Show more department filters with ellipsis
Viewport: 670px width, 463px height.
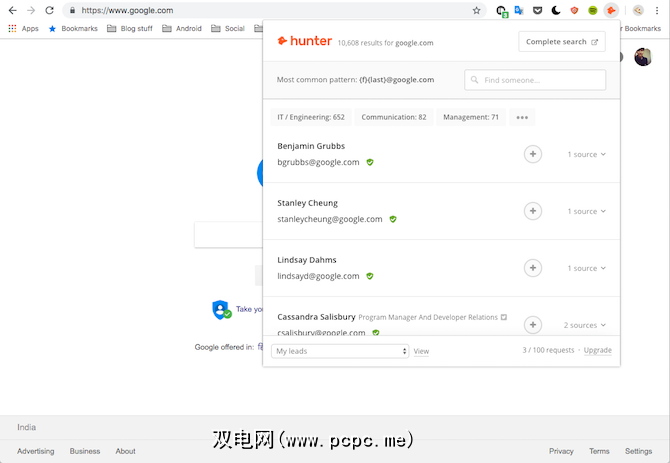click(x=522, y=117)
